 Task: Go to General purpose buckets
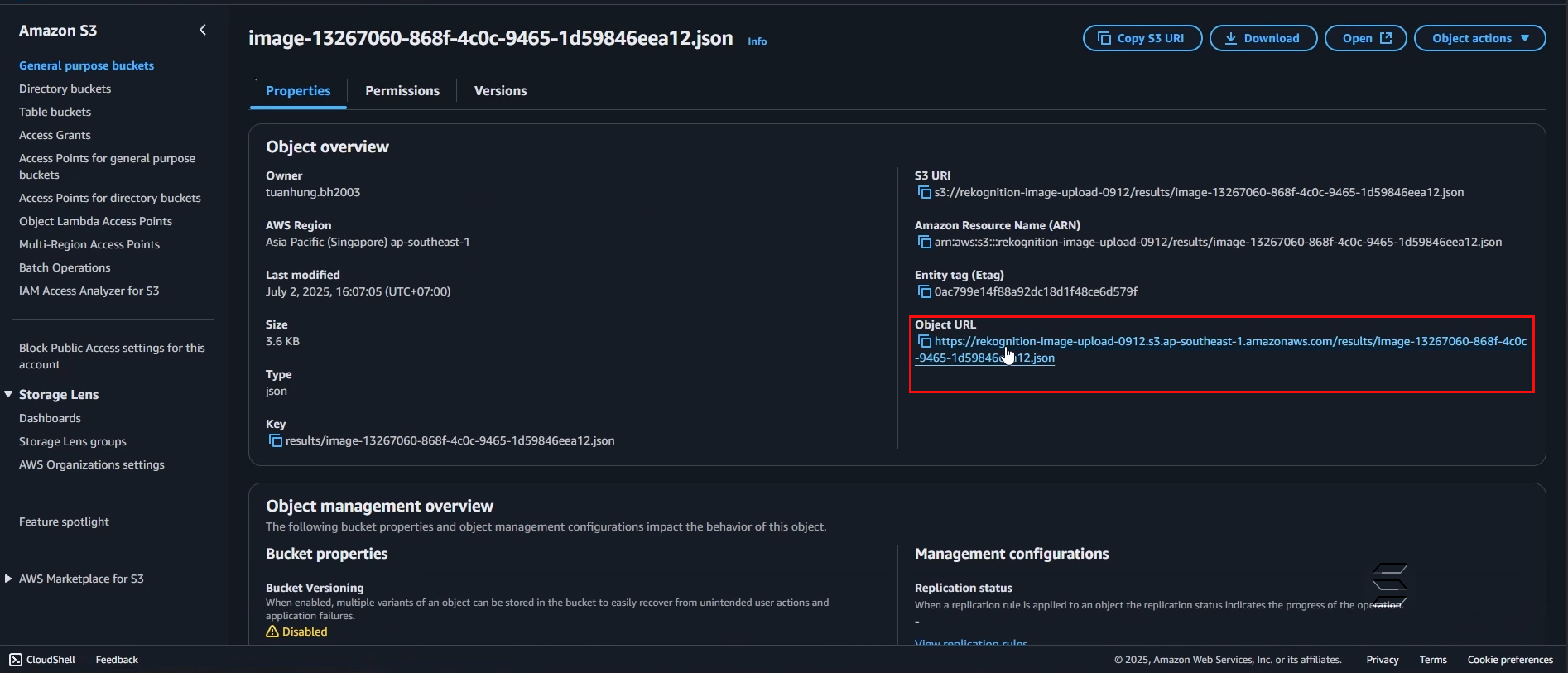coord(86,65)
